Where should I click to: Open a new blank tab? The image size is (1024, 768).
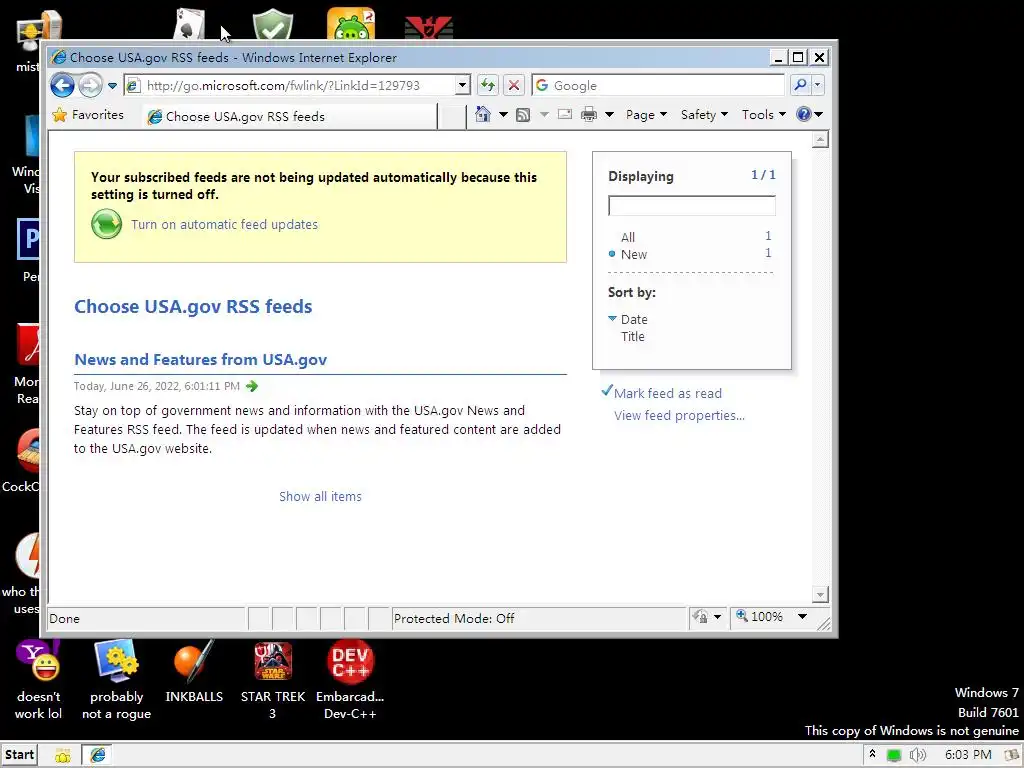pyautogui.click(x=451, y=116)
